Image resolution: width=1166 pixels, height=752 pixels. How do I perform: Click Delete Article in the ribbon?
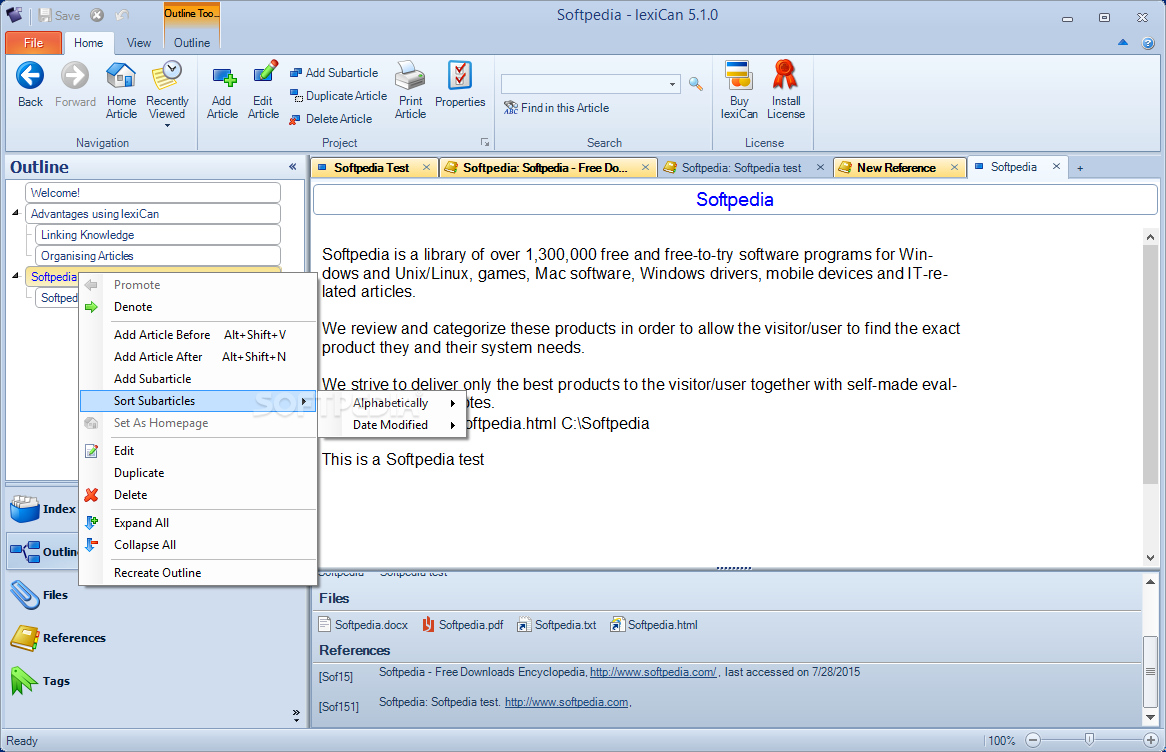click(x=331, y=119)
